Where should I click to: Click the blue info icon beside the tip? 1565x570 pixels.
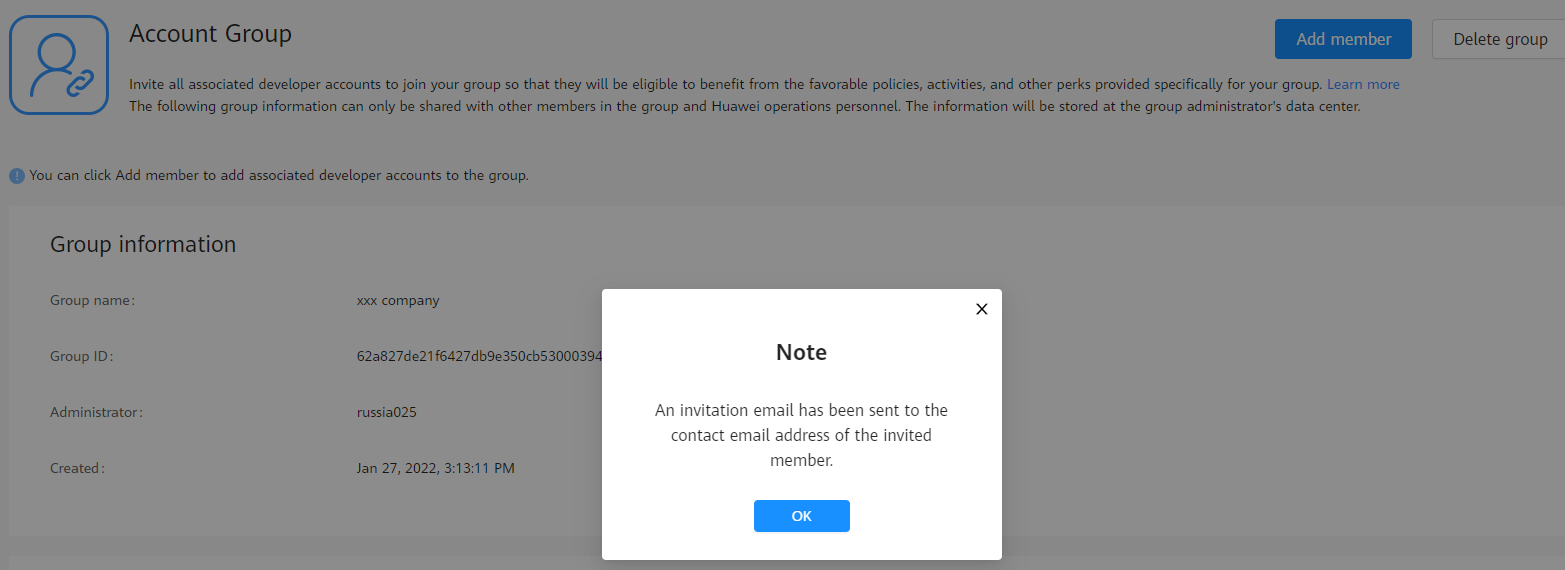17,176
